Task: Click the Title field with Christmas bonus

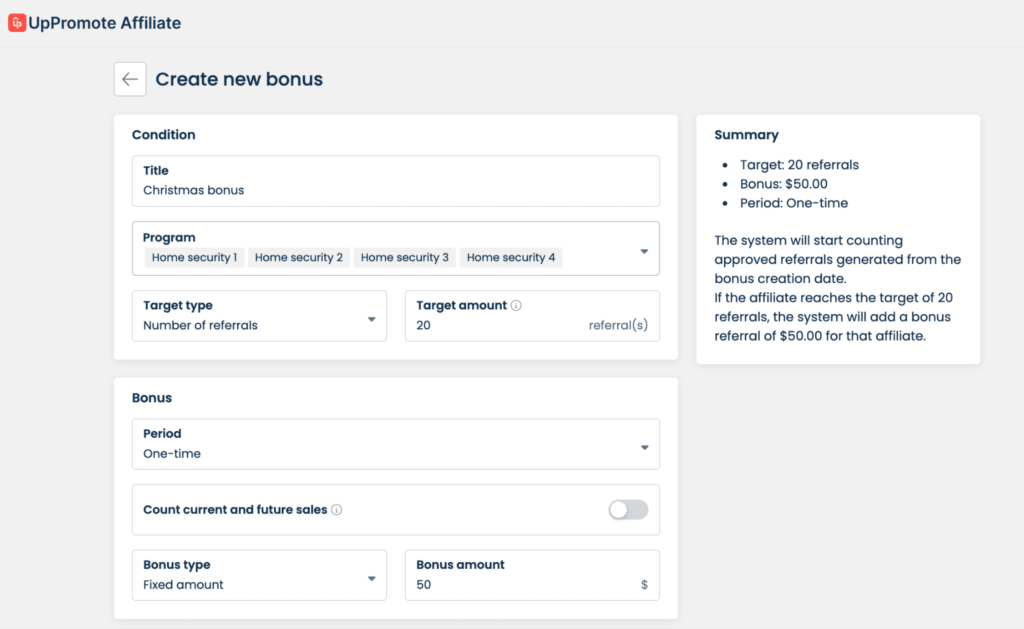Action: 395,190
